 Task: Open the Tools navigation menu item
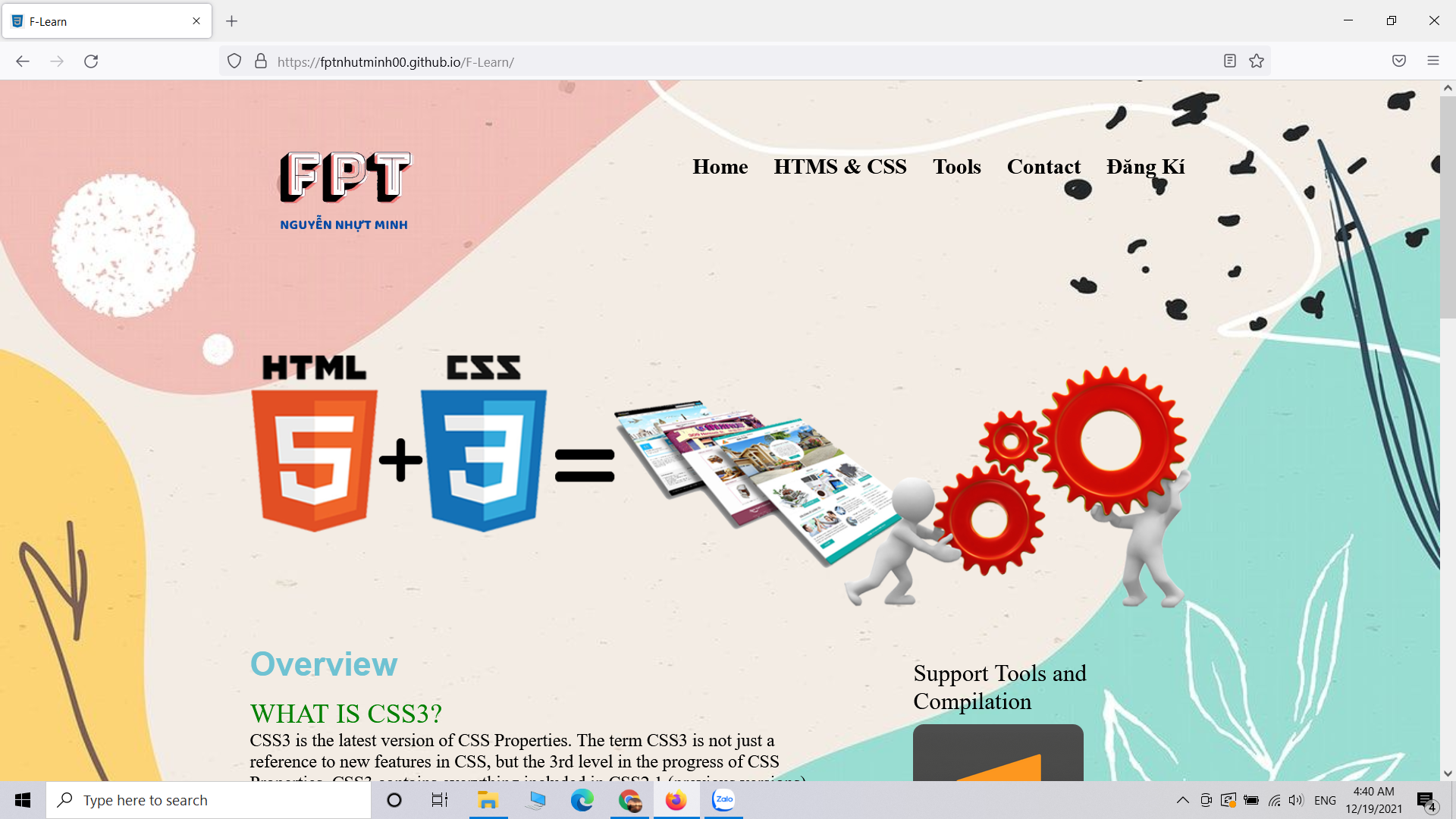click(x=956, y=167)
